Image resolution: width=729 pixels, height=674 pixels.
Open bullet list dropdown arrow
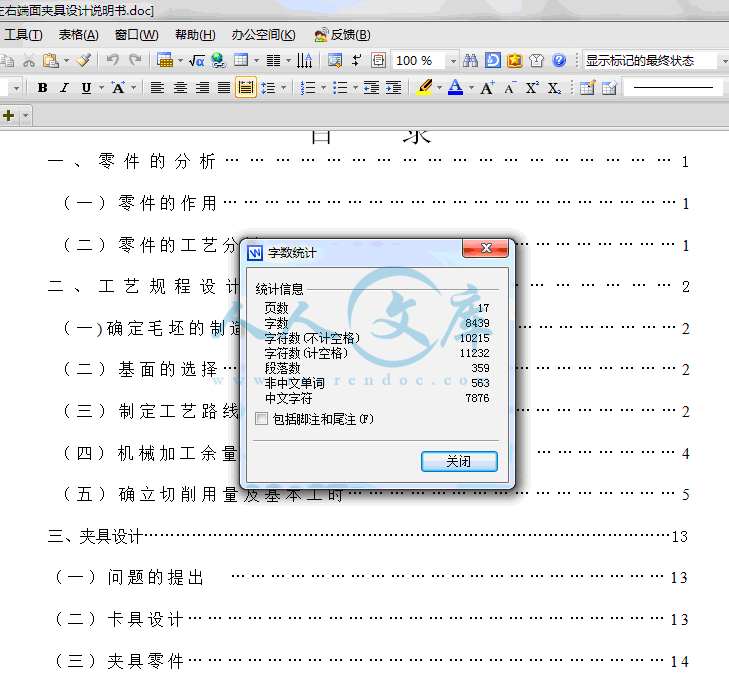[355, 87]
